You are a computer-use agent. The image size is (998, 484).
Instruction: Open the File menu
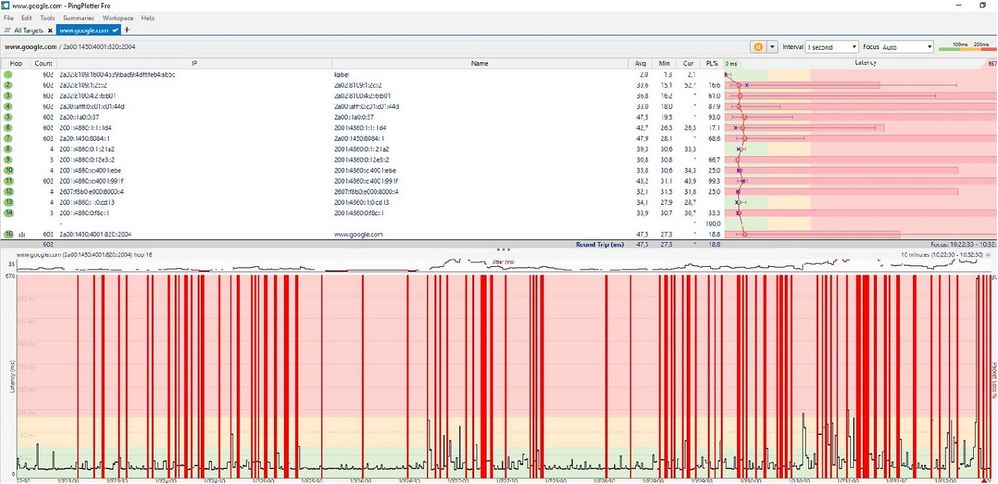tap(8, 18)
